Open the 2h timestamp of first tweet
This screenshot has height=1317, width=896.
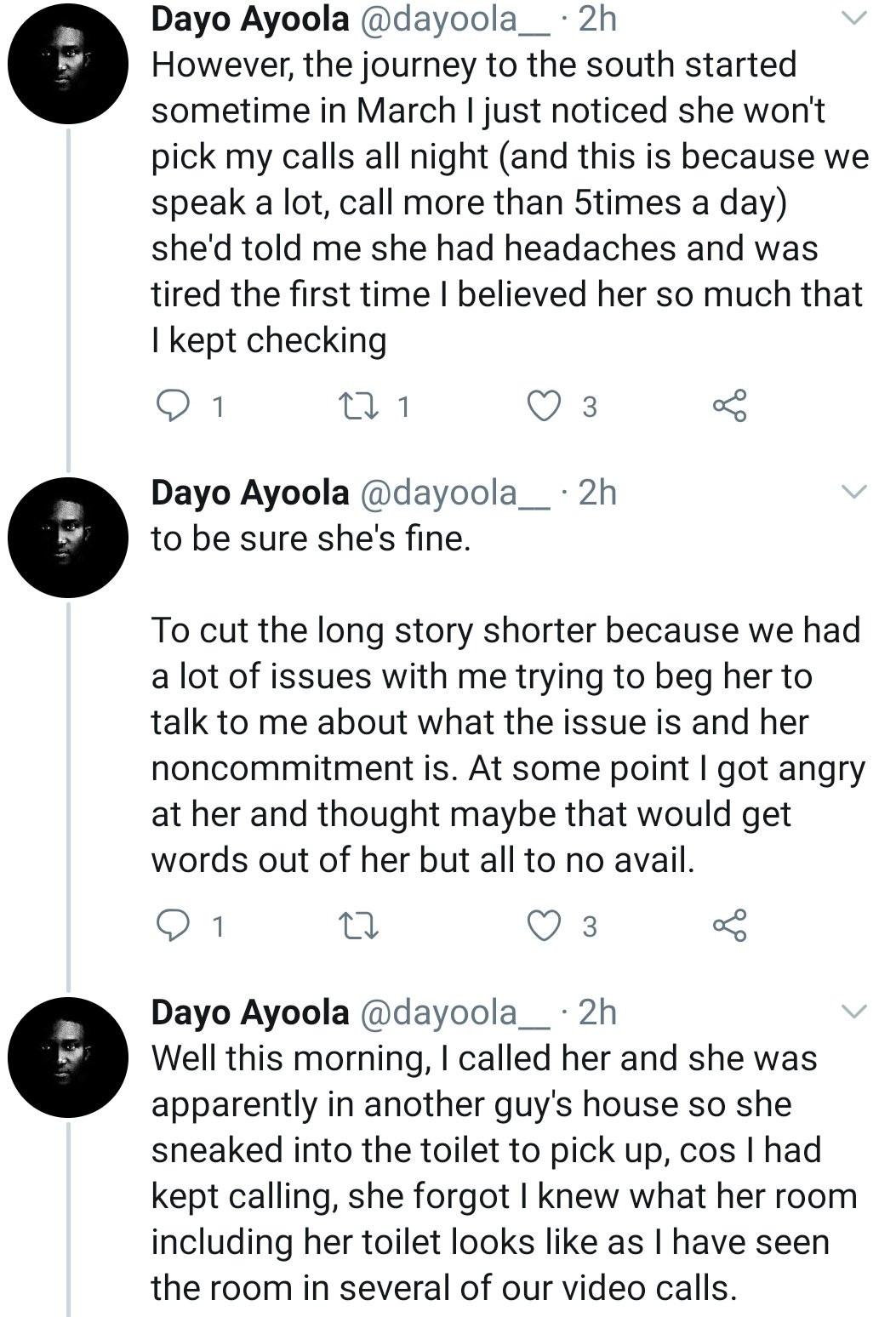coord(596,19)
